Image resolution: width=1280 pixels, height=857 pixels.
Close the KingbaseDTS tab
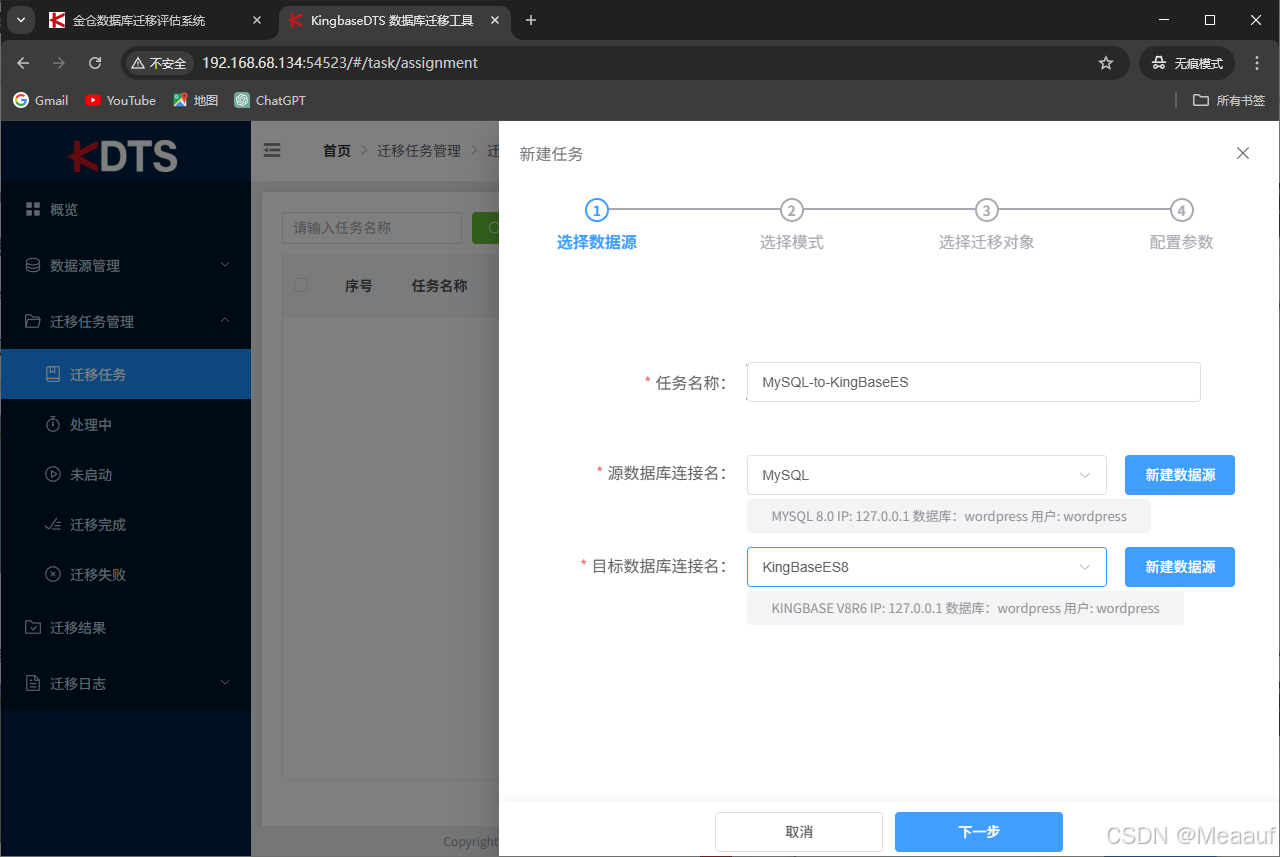click(494, 20)
